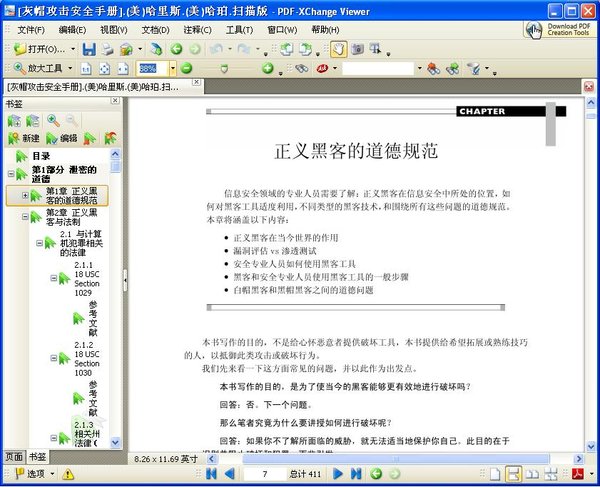Open the 注释(C) menu
Image resolution: width=600 pixels, height=487 pixels.
[197, 30]
